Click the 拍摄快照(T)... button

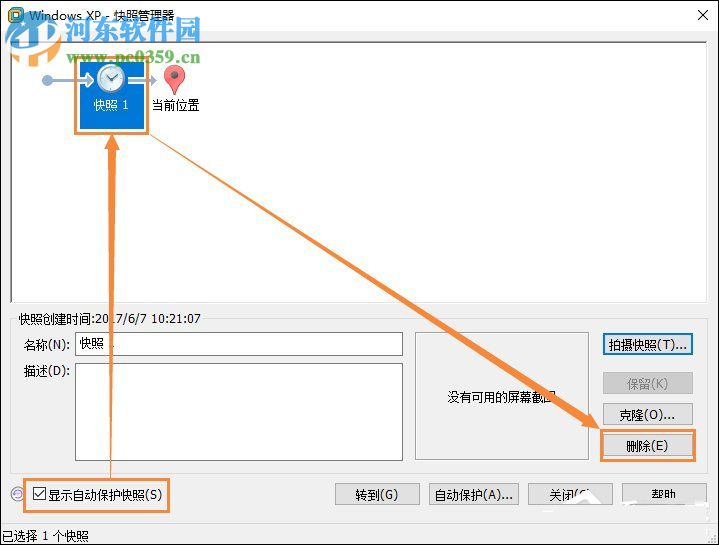coord(647,345)
